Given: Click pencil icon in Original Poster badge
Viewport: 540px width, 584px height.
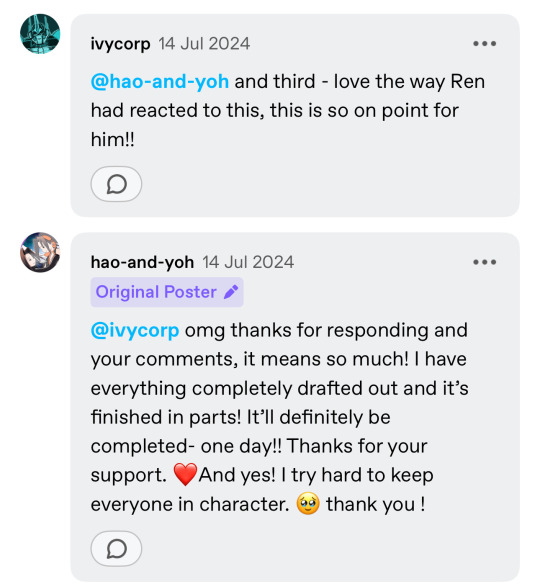Looking at the screenshot, I should (231, 292).
